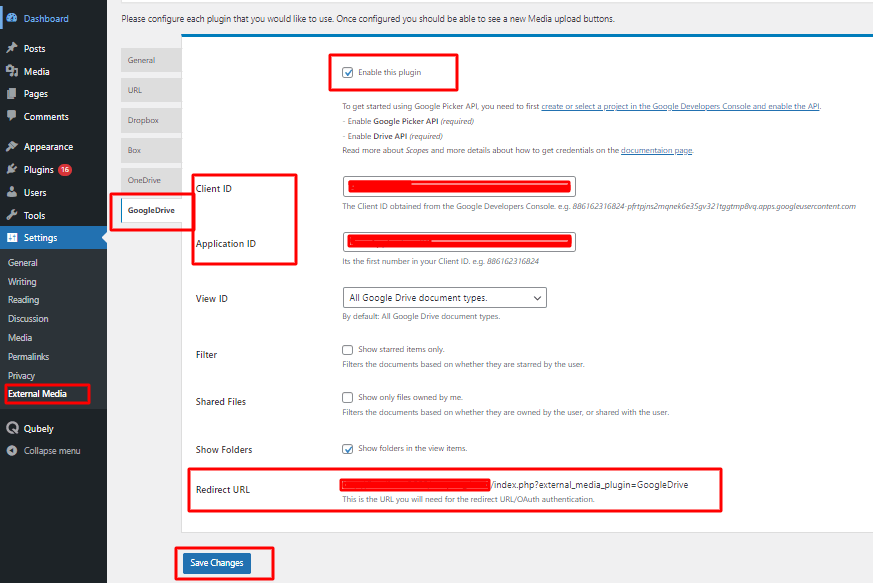Click Collapse menu text
Viewport: 873px width, 583px height.
click(x=52, y=450)
